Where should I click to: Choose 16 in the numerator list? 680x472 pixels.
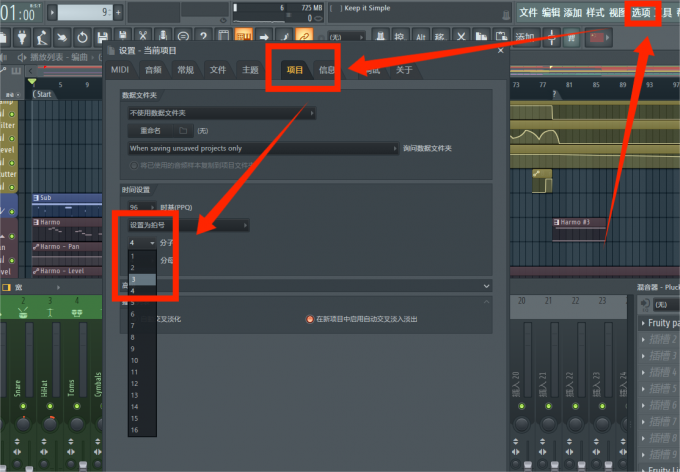point(142,430)
